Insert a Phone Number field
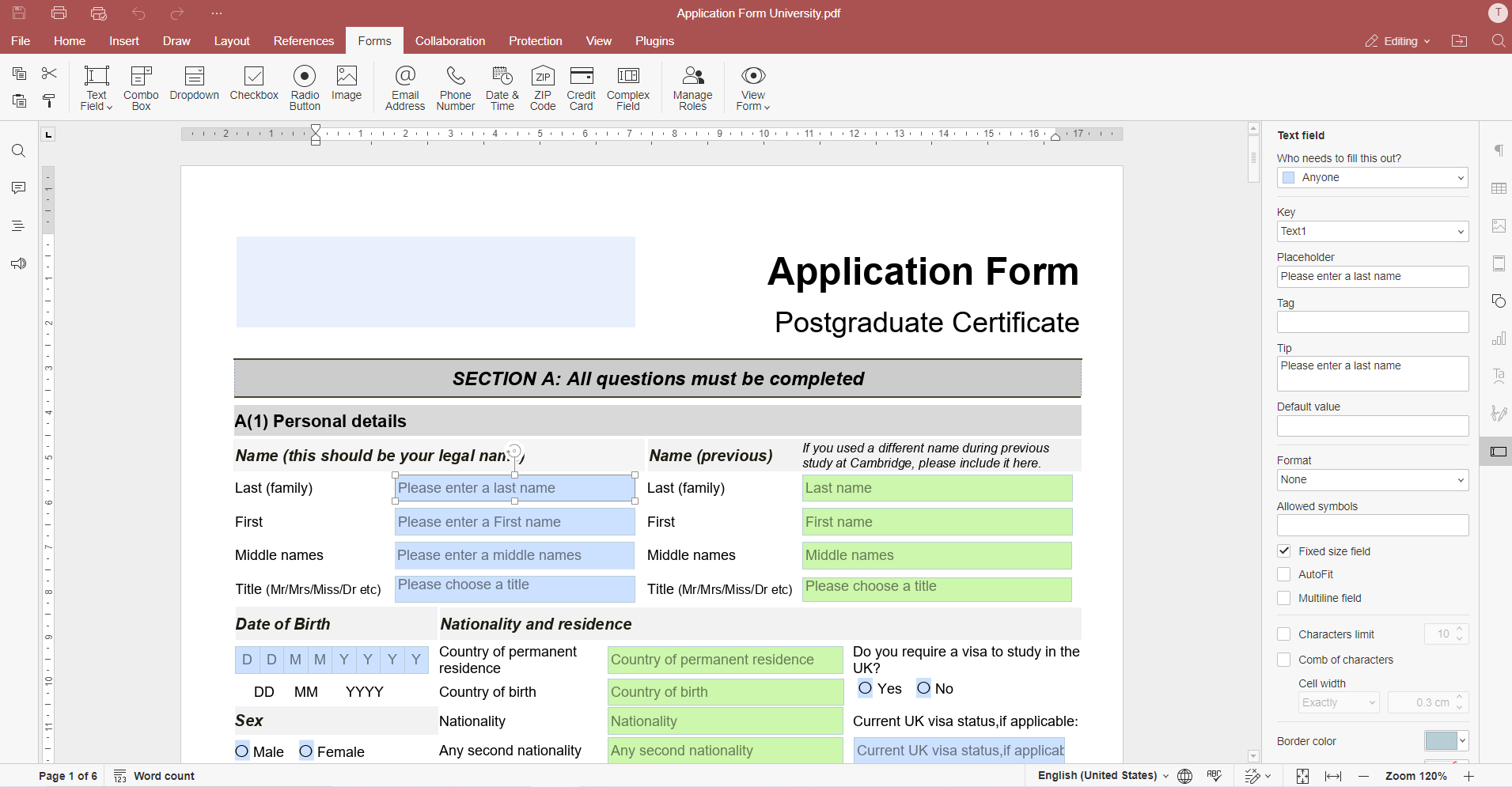Viewport: 1512px width, 787px height. [455, 87]
